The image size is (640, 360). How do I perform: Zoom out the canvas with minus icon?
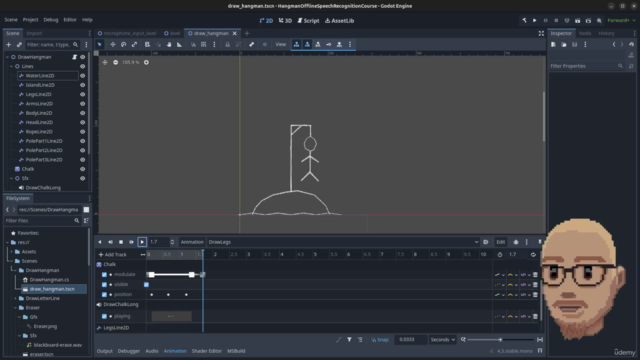point(116,62)
